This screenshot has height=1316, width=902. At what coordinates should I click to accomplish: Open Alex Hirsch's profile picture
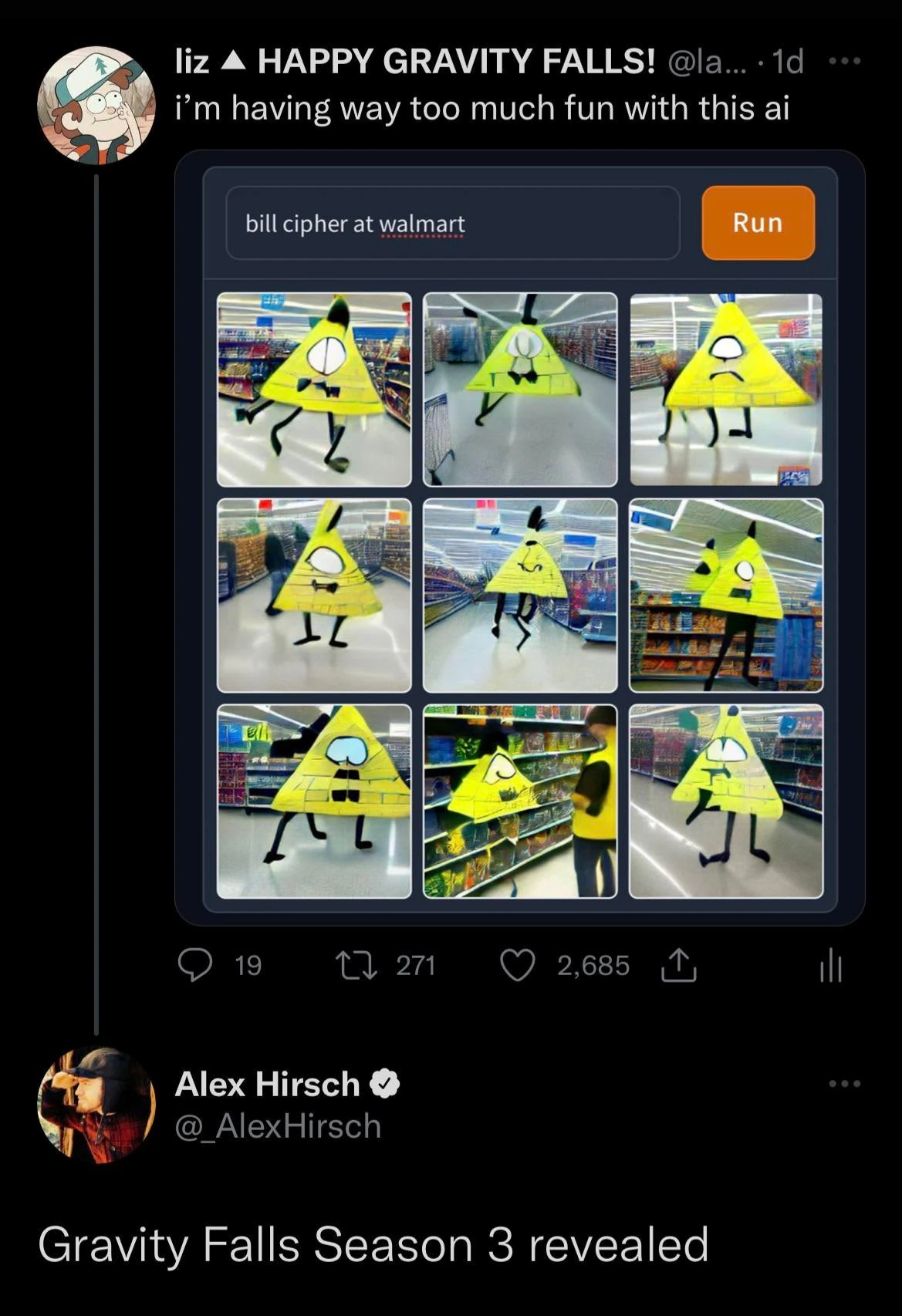[x=96, y=1105]
